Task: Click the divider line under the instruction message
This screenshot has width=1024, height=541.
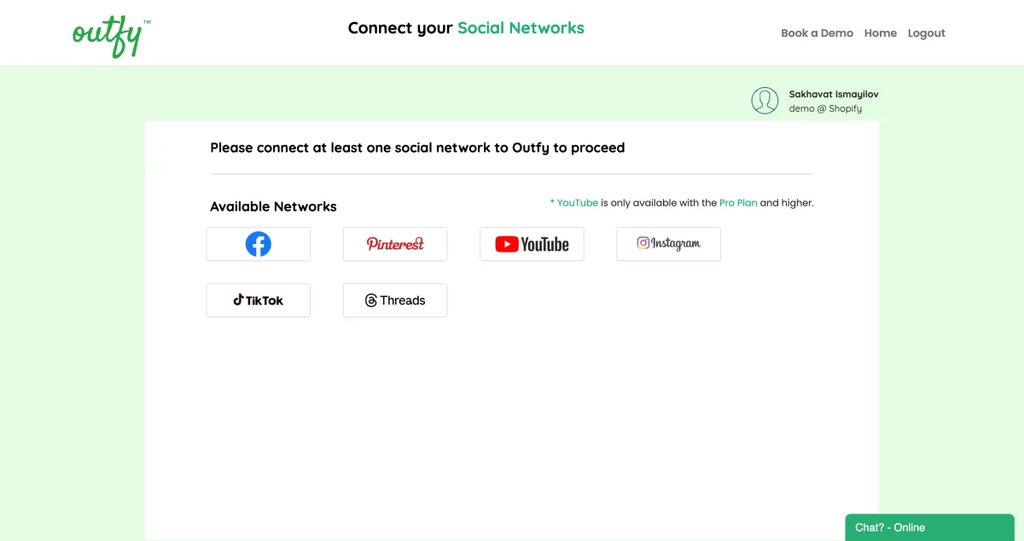Action: point(511,174)
